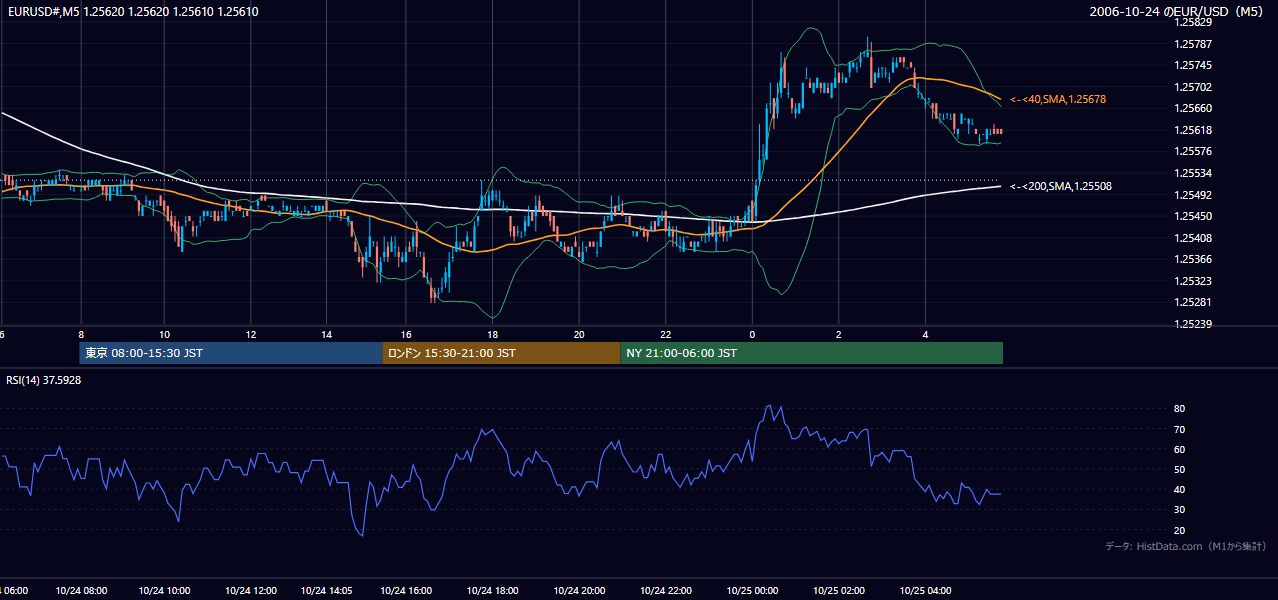
Task: Click the RSI(14) 37.5928 indicator label
Action: point(44,380)
